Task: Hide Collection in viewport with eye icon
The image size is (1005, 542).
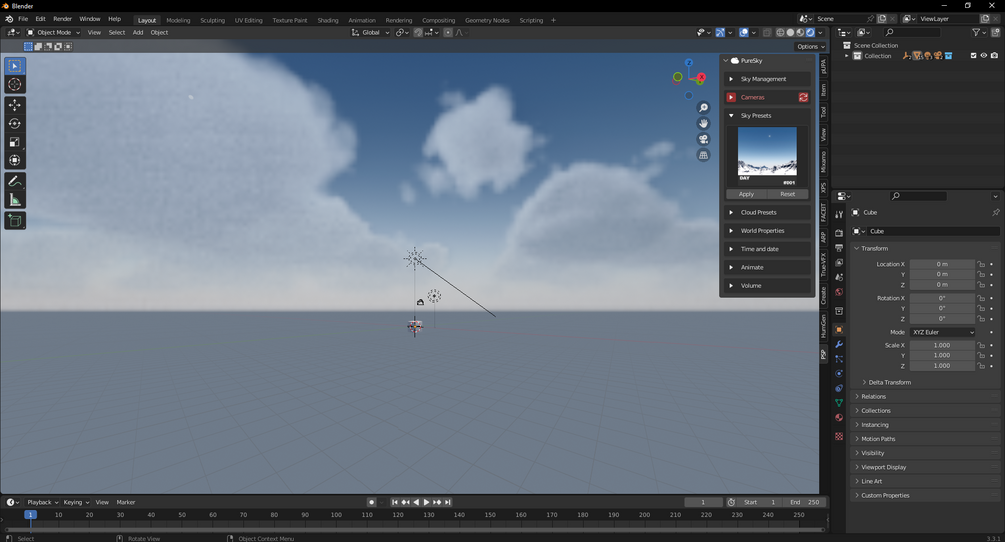Action: tap(984, 56)
